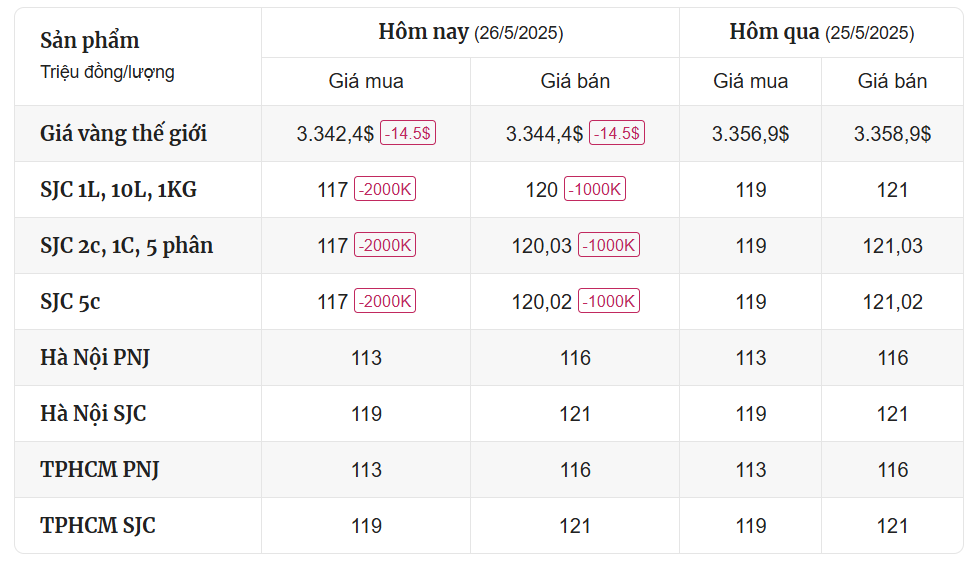Select the "Hôm nay (26/5/2025)" header
The image size is (973, 562).
click(x=471, y=32)
